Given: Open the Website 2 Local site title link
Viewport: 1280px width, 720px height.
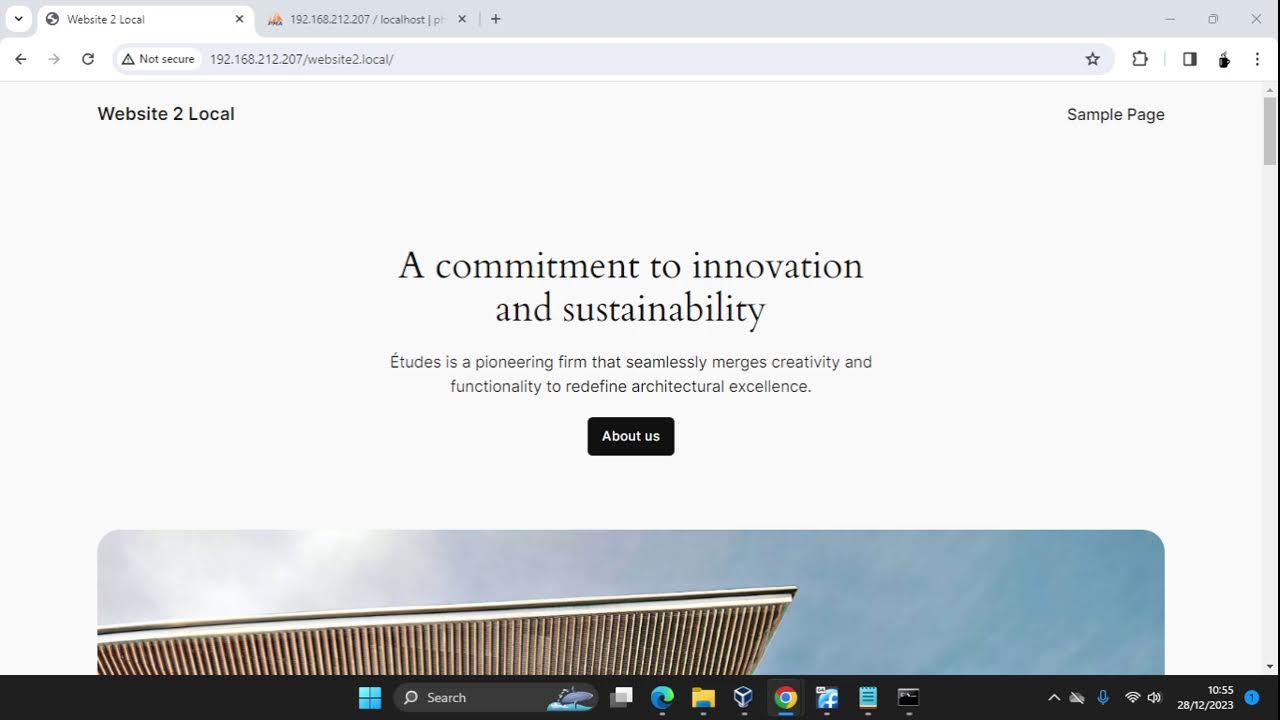Looking at the screenshot, I should pos(166,114).
